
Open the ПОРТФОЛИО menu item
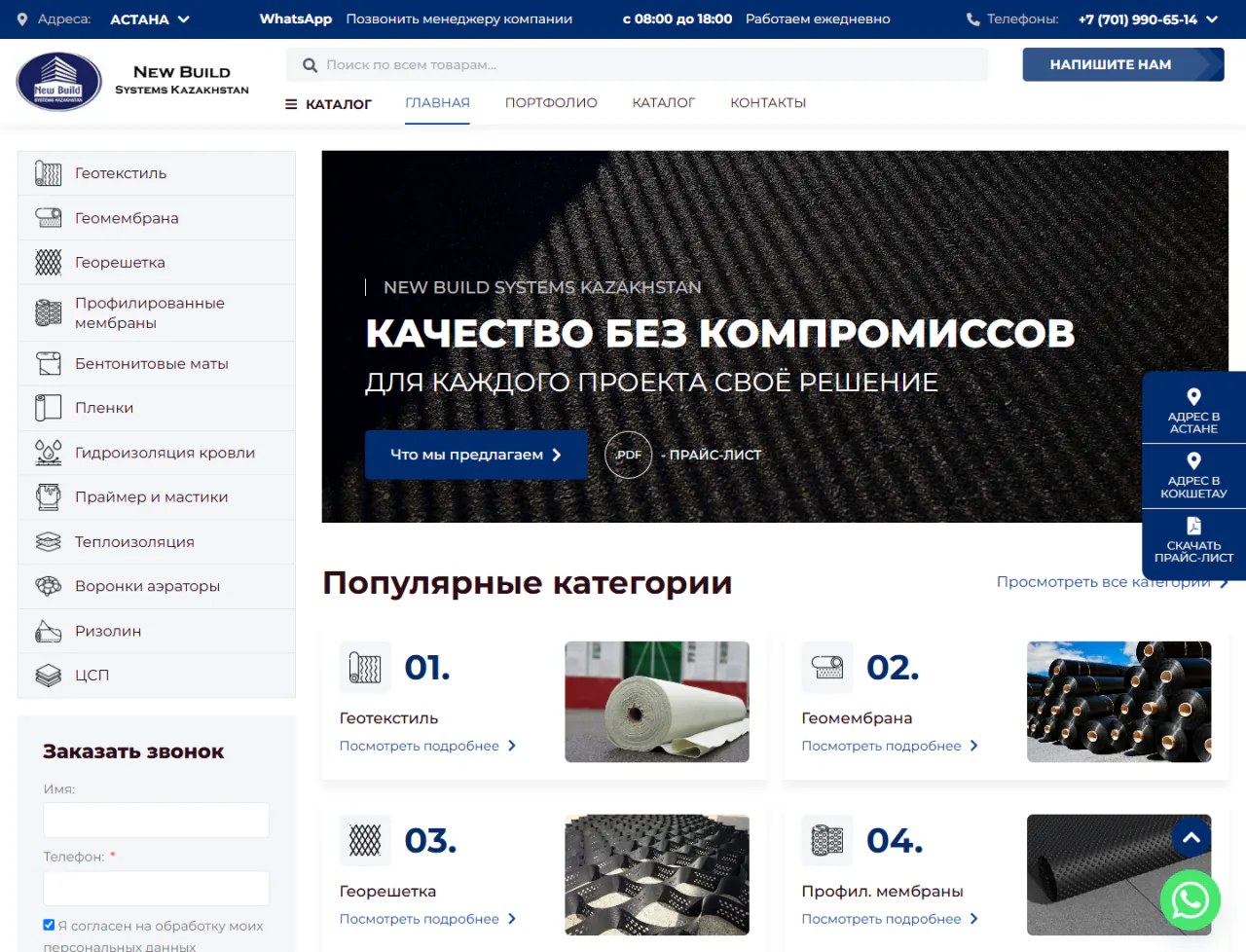(x=551, y=103)
